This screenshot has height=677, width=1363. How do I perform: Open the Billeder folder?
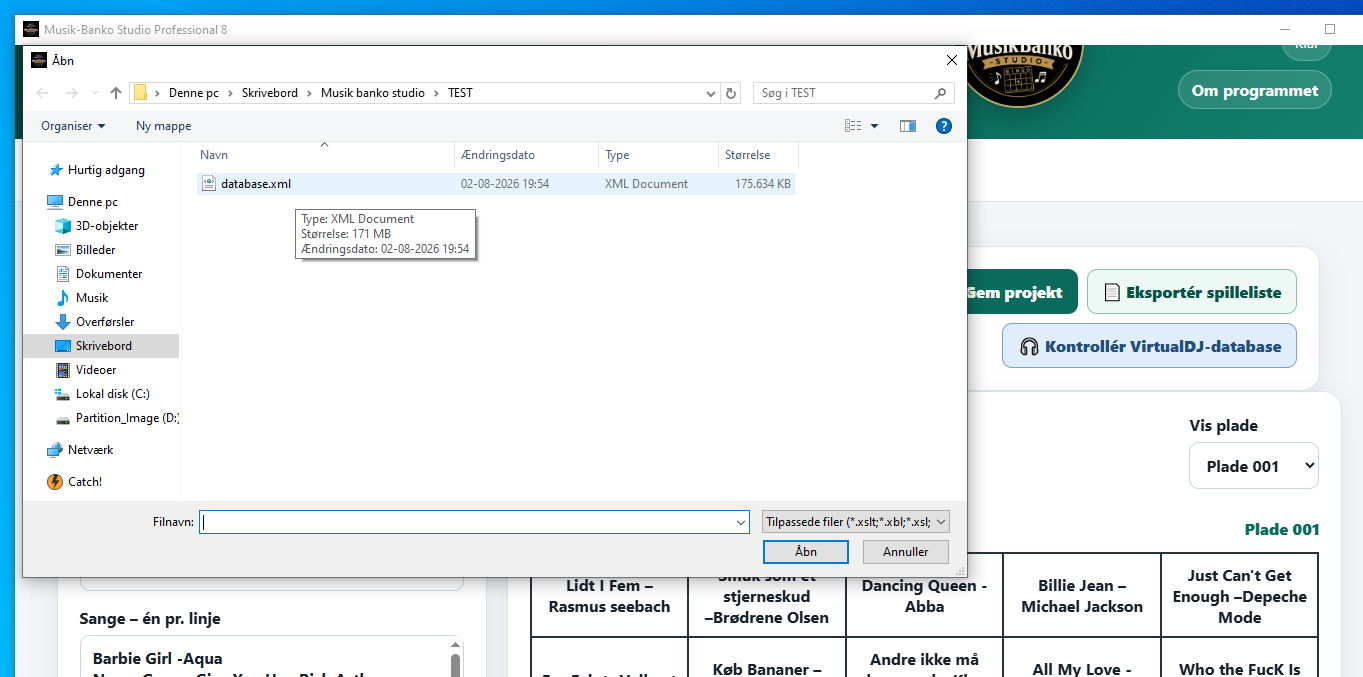point(95,250)
